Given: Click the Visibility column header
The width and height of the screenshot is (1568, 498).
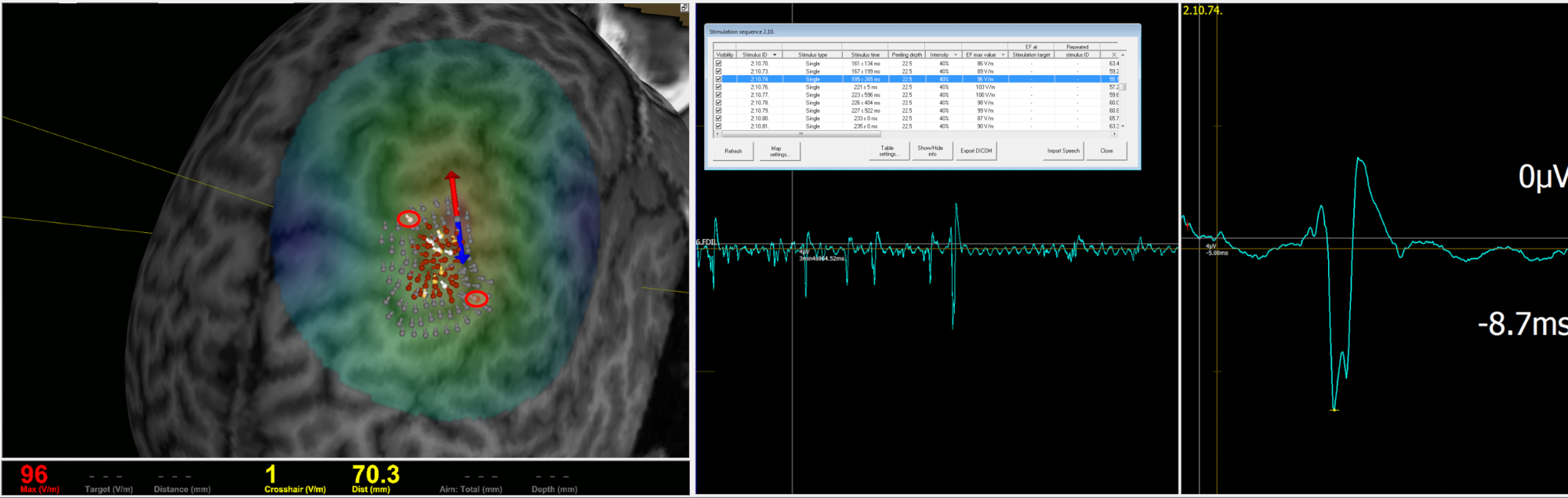Looking at the screenshot, I should (x=725, y=55).
